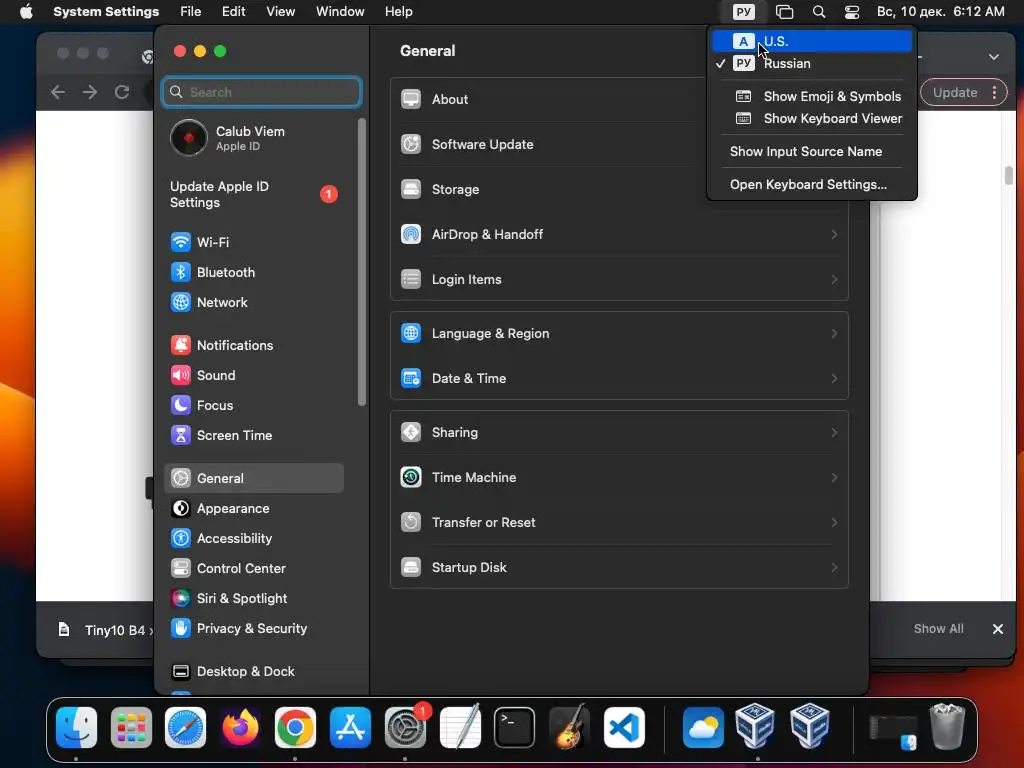Click the Chrome page scrollbar thumb
The width and height of the screenshot is (1024, 768).
(1009, 175)
